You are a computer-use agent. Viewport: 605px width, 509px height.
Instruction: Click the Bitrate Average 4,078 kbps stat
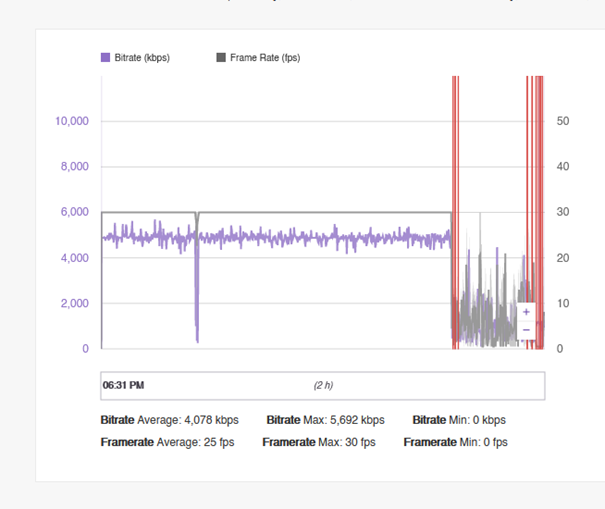169,420
